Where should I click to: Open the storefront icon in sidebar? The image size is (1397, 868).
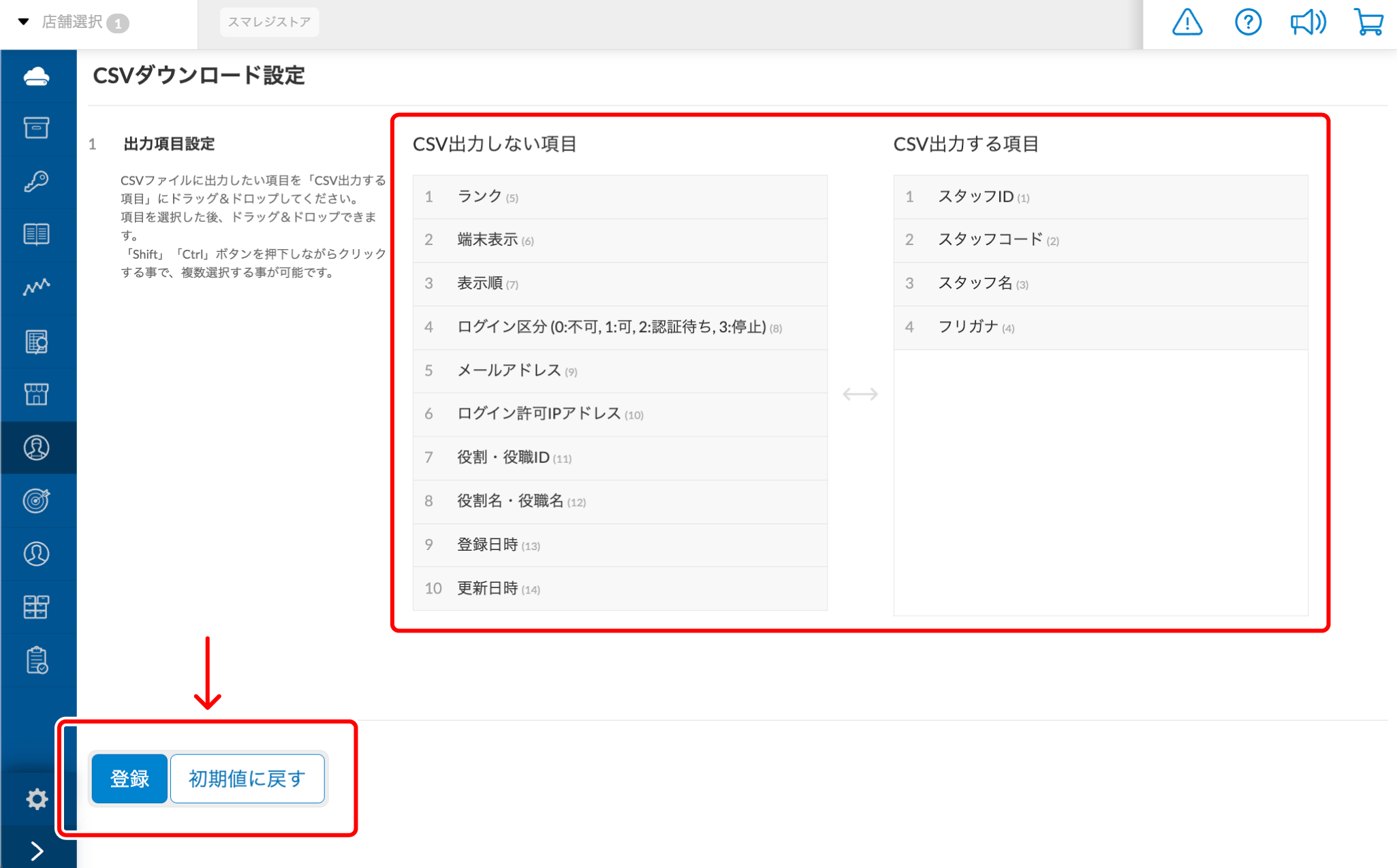click(37, 394)
